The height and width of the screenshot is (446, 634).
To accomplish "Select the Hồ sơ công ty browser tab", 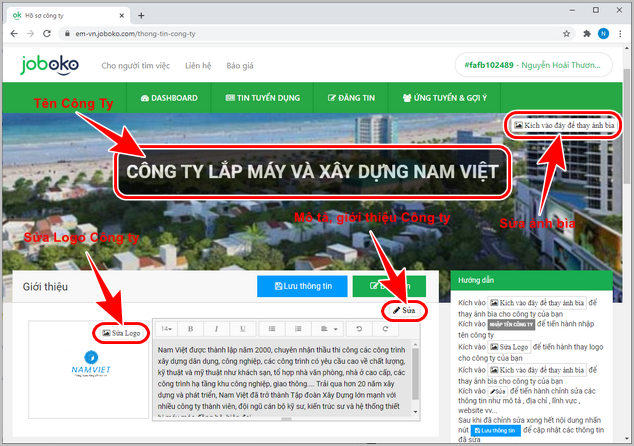I will pyautogui.click(x=69, y=16).
